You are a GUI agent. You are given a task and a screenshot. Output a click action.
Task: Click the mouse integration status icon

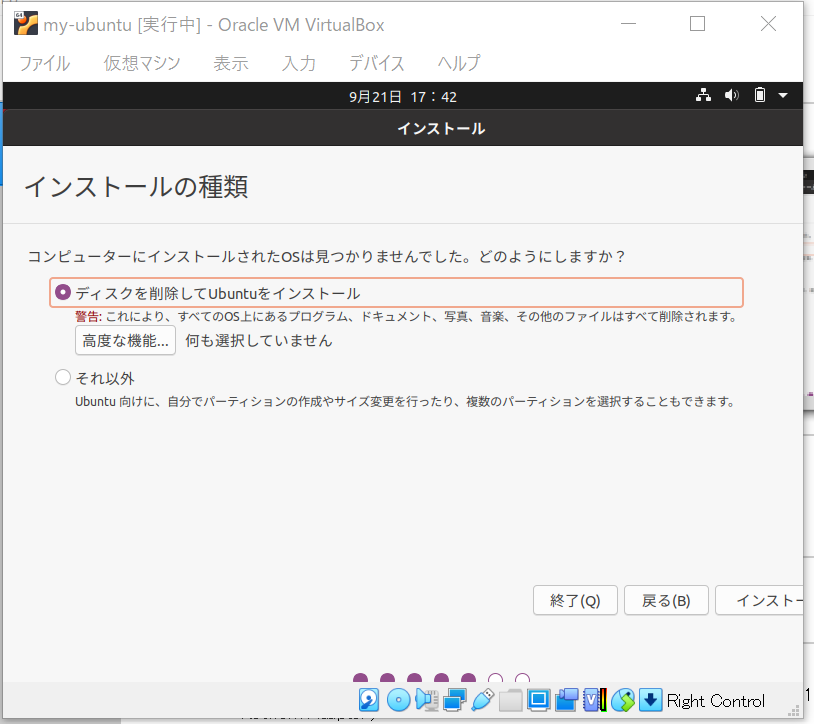coord(623,700)
